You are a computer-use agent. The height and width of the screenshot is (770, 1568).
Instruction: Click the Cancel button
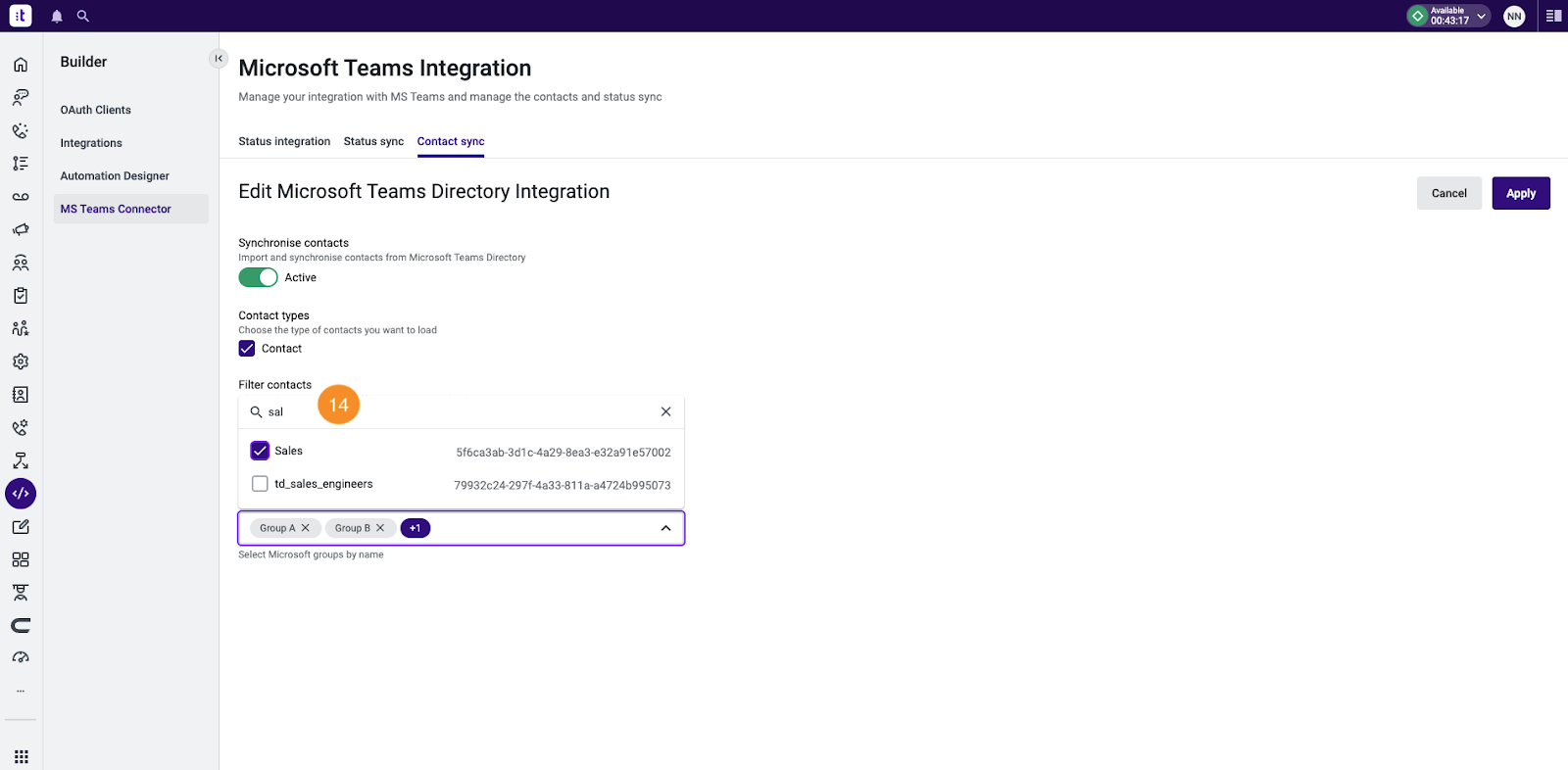click(x=1449, y=193)
